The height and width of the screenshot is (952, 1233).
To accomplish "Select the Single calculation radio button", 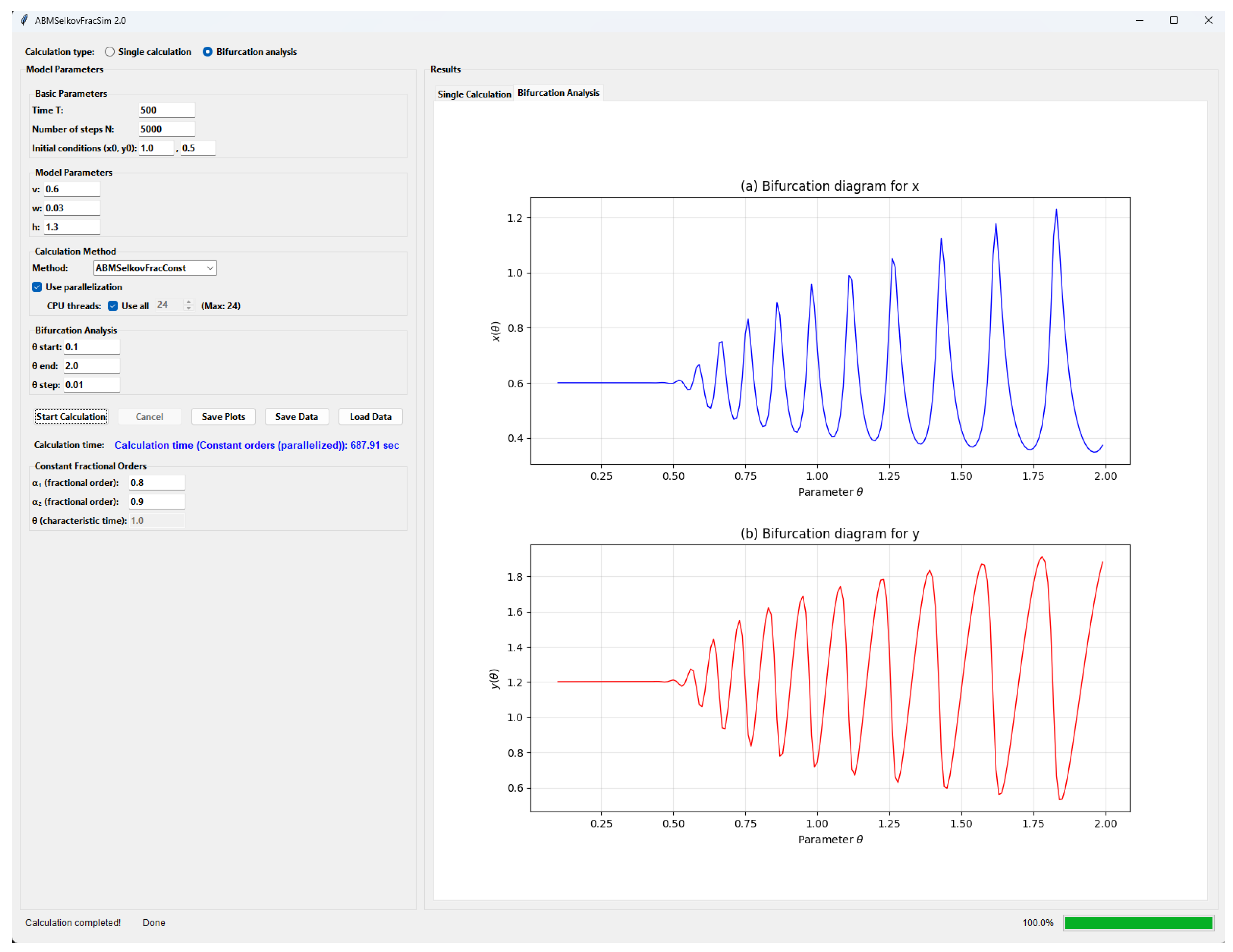I will pyautogui.click(x=109, y=52).
